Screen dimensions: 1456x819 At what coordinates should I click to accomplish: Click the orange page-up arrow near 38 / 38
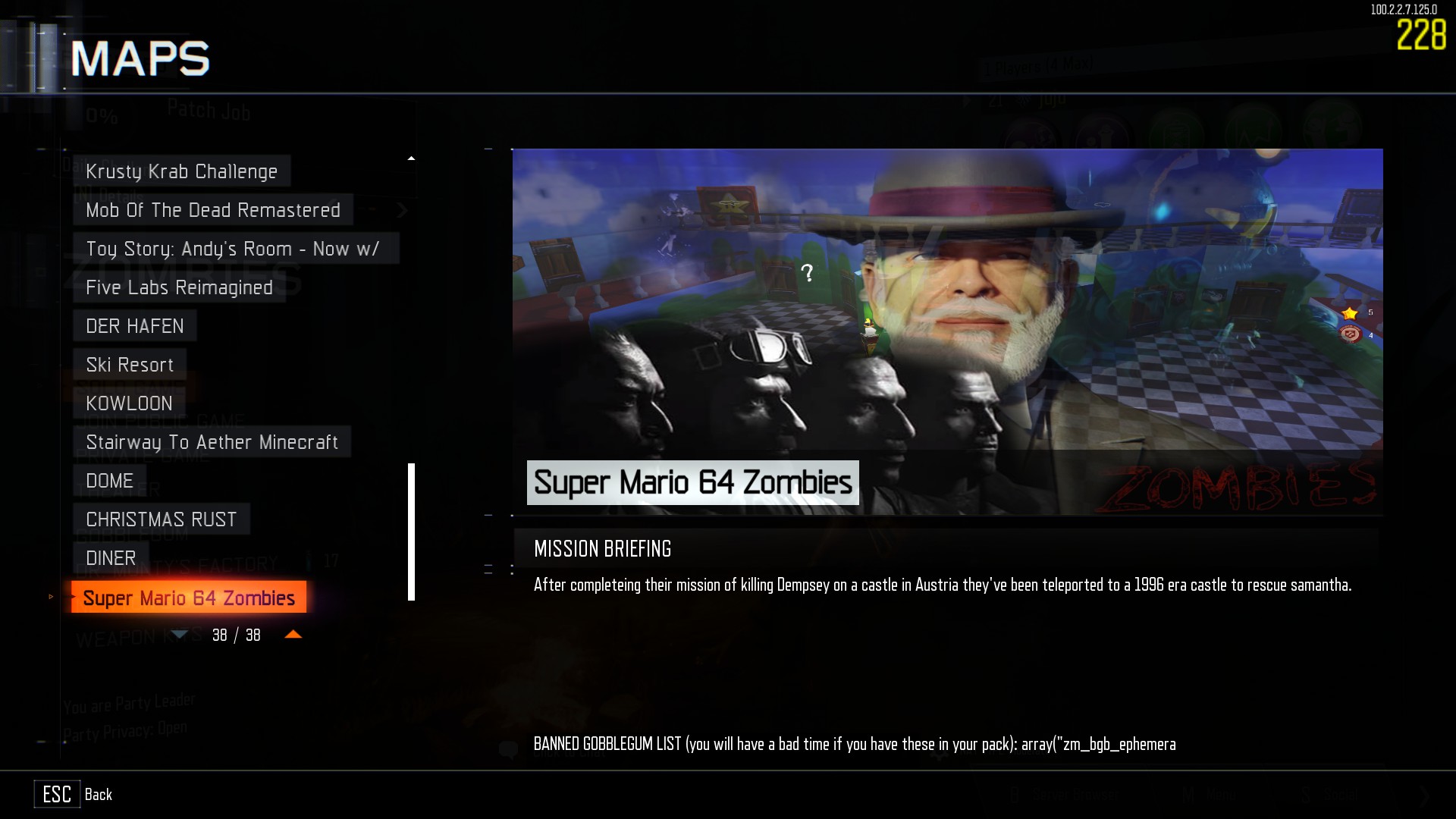tap(293, 635)
